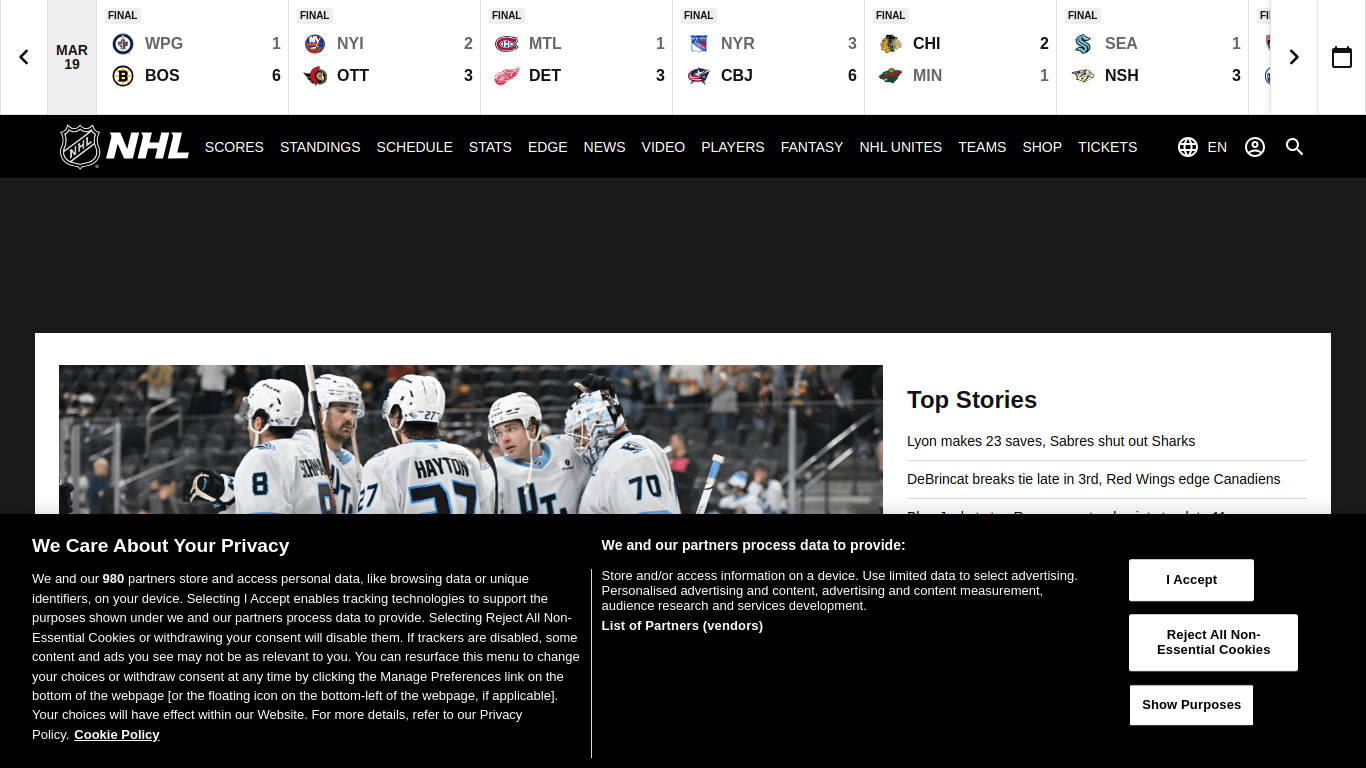
Task: Click the FINAL label above MTL
Action: (507, 15)
